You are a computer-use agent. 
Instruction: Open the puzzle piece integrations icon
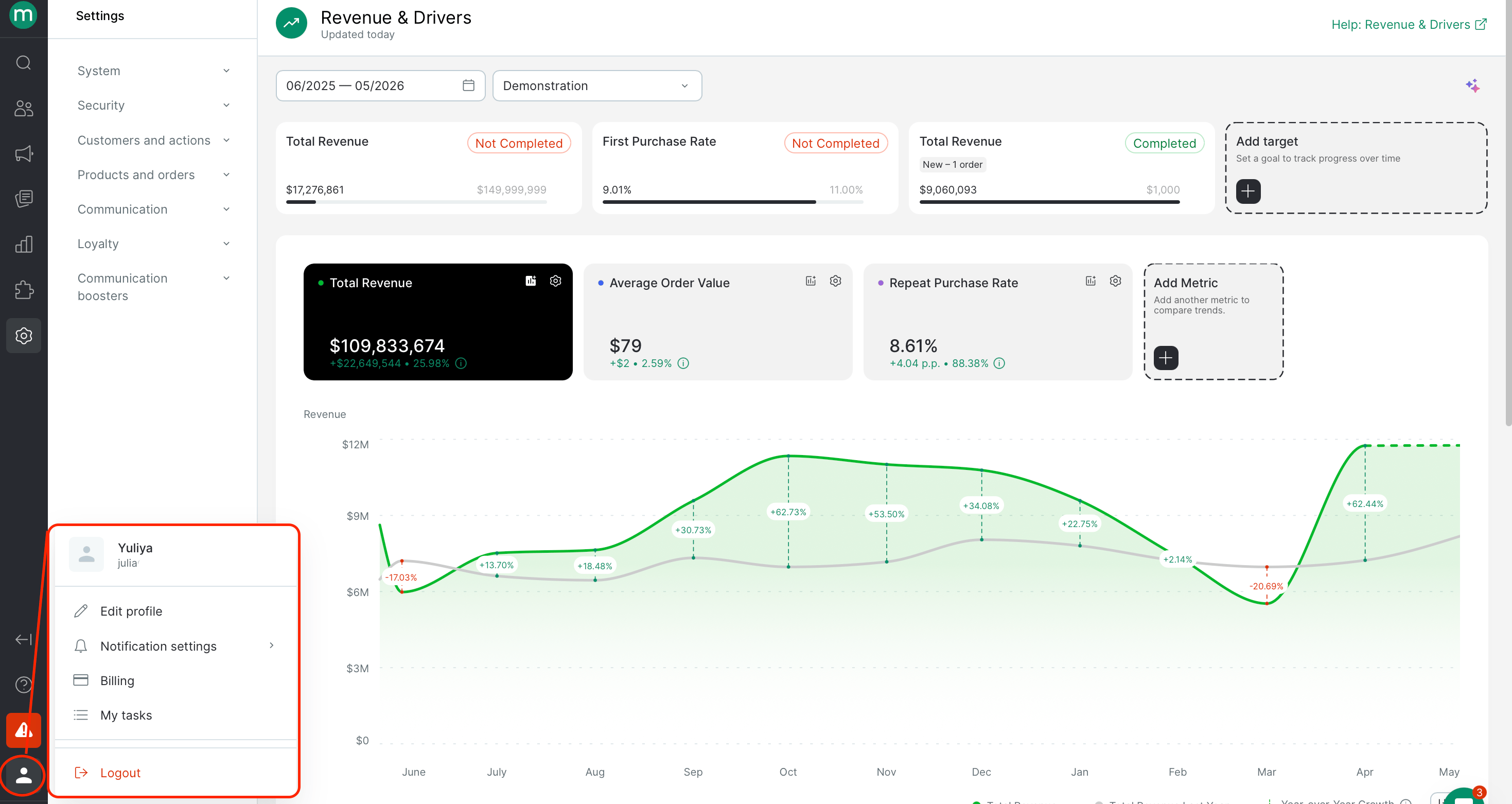(24, 290)
